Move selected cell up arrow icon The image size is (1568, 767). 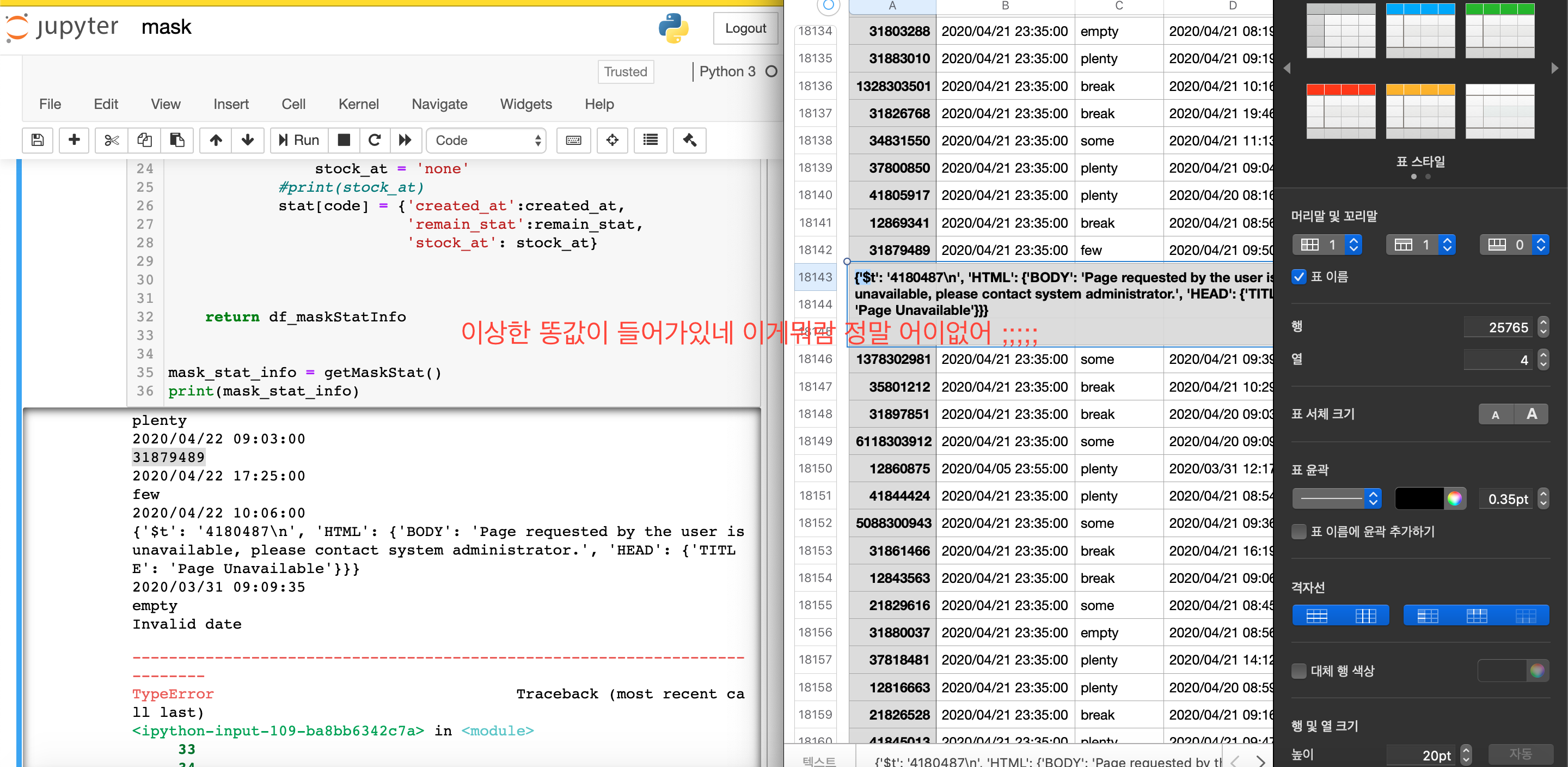click(x=216, y=140)
